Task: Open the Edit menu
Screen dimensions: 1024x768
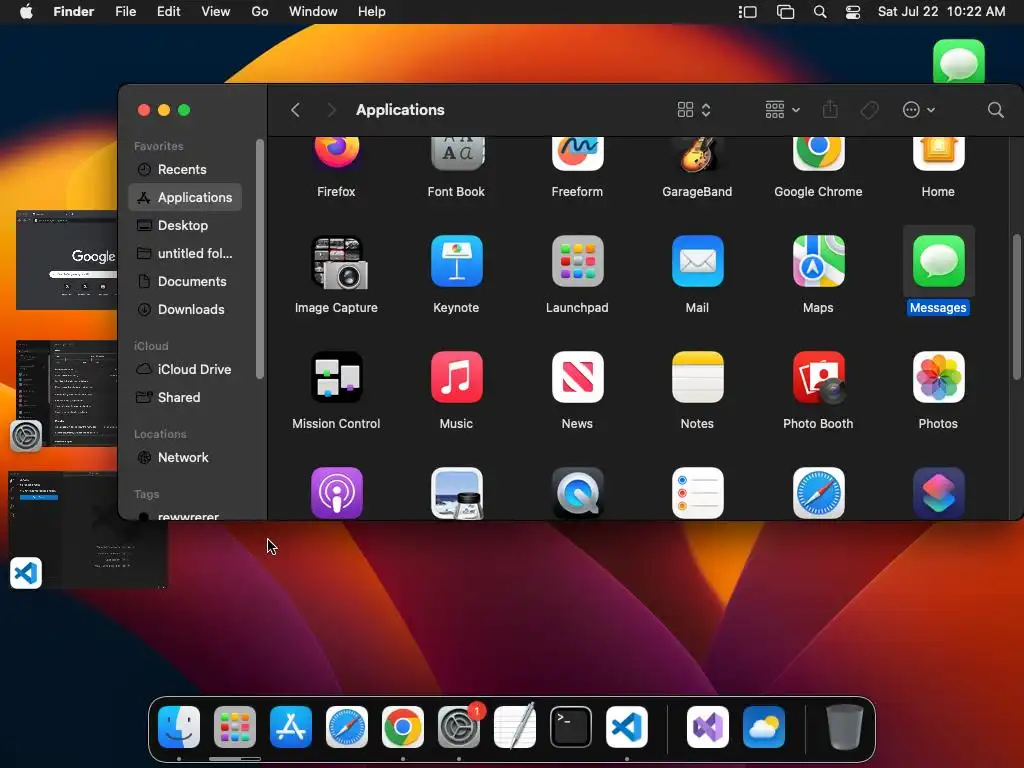Action: [x=168, y=12]
